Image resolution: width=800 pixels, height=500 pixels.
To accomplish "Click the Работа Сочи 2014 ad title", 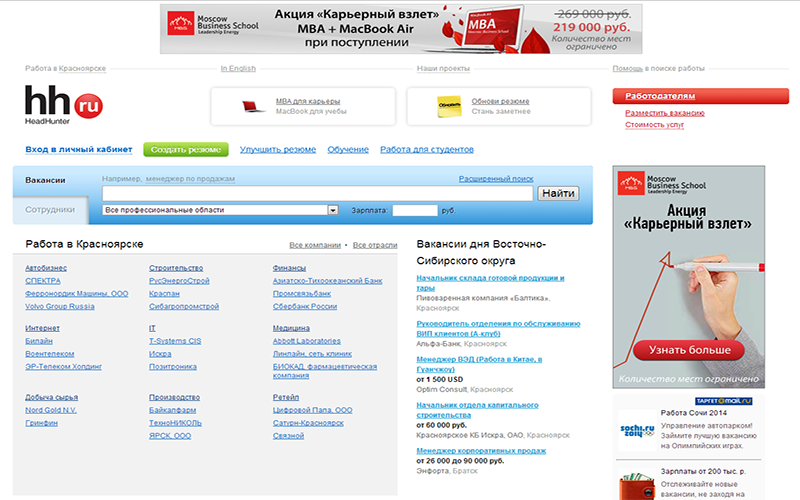I will pyautogui.click(x=693, y=413).
